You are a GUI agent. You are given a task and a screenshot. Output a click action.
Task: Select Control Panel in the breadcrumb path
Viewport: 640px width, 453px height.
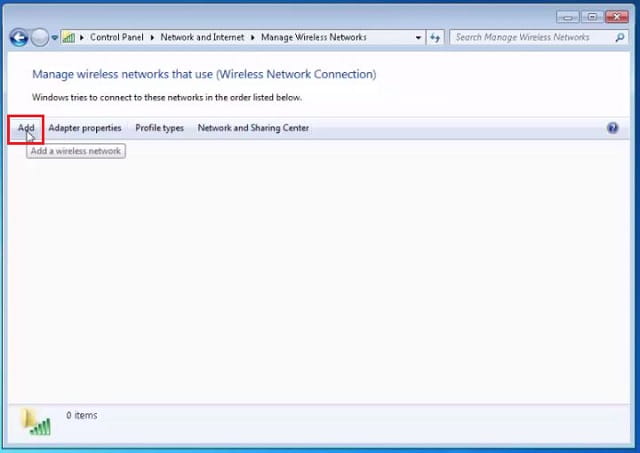click(x=117, y=37)
